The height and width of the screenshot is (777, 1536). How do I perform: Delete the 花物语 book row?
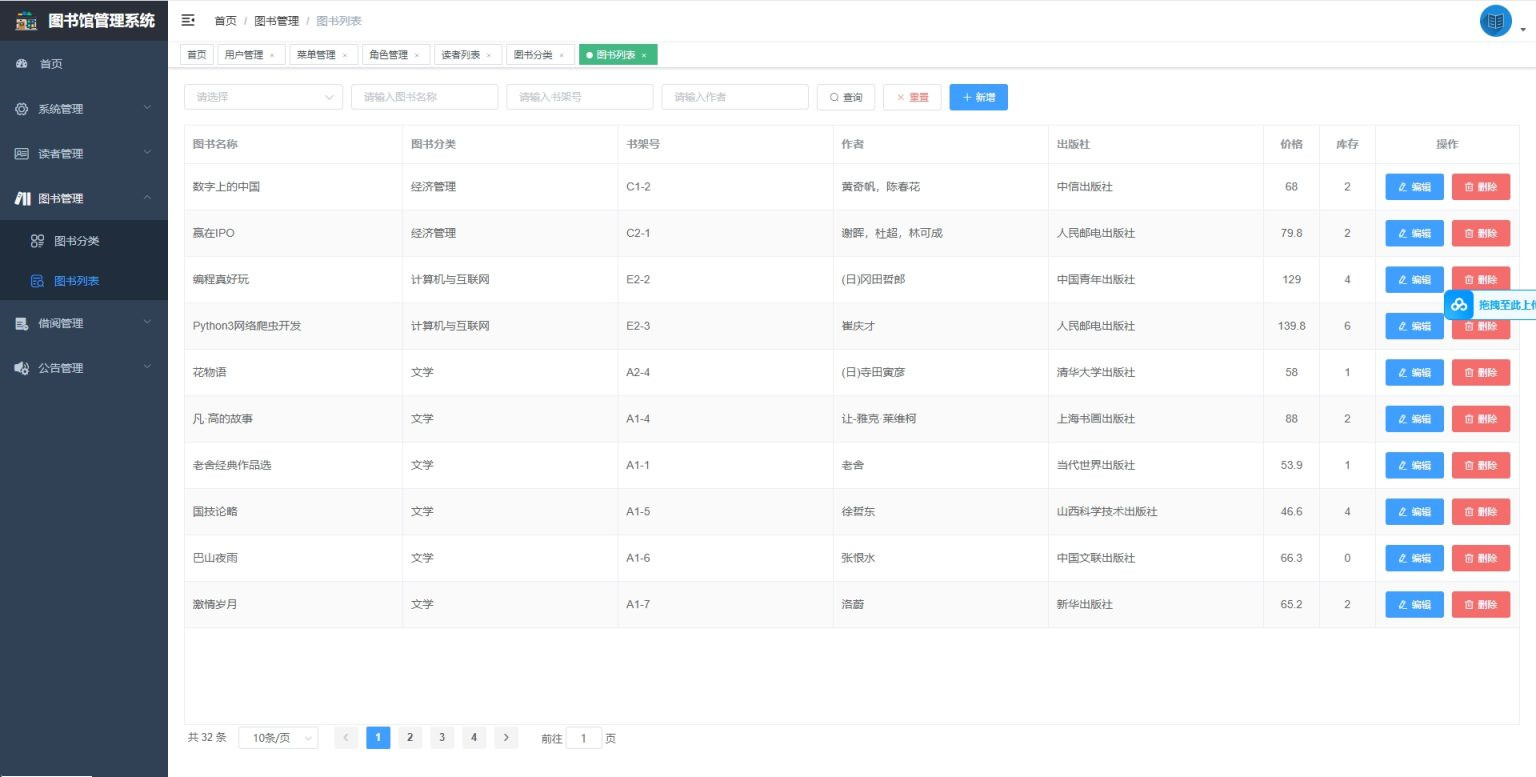tap(1480, 373)
